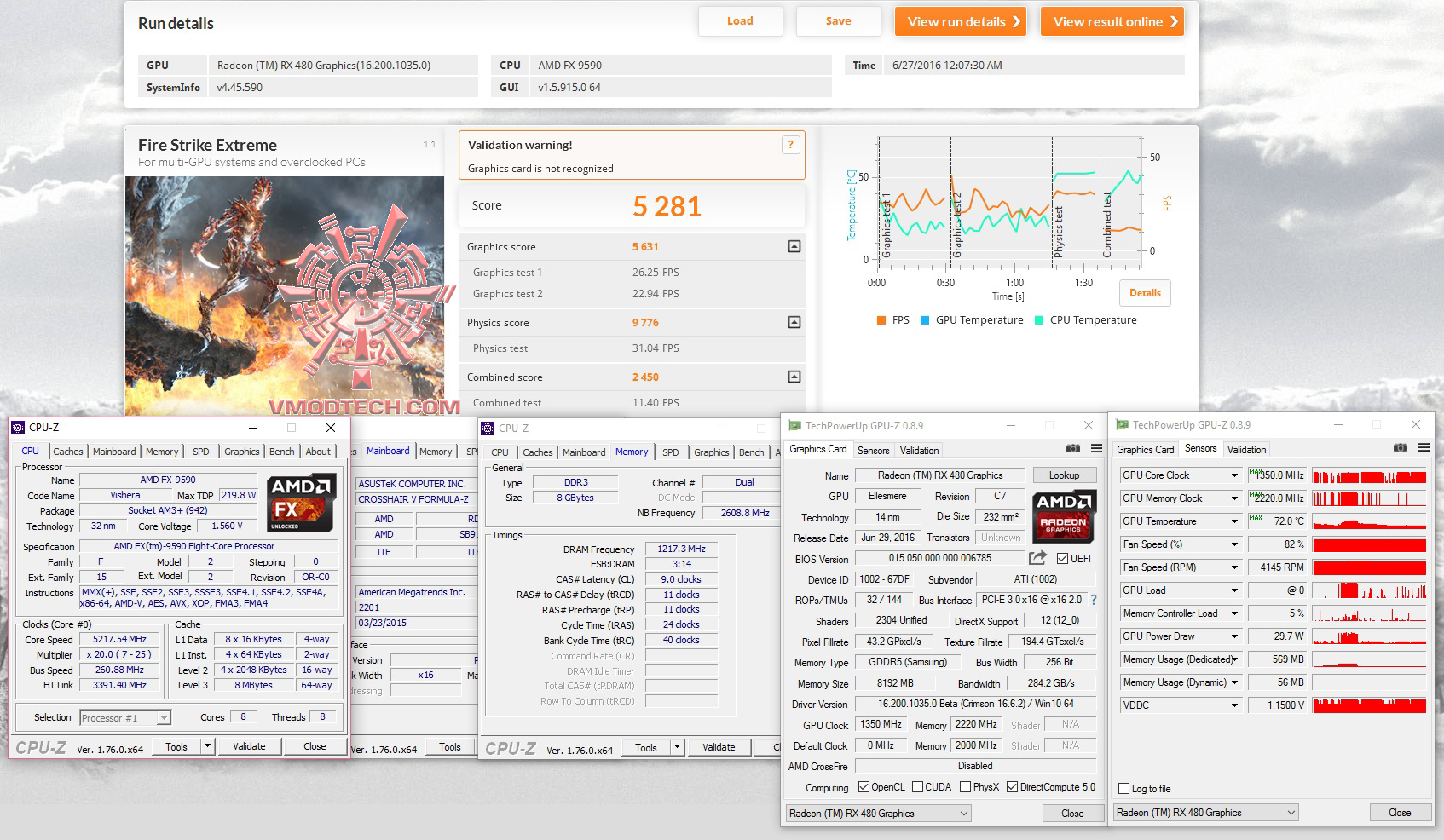
Task: Click the AMD FX Unlocked logo in CPU-Z
Action: tap(300, 503)
